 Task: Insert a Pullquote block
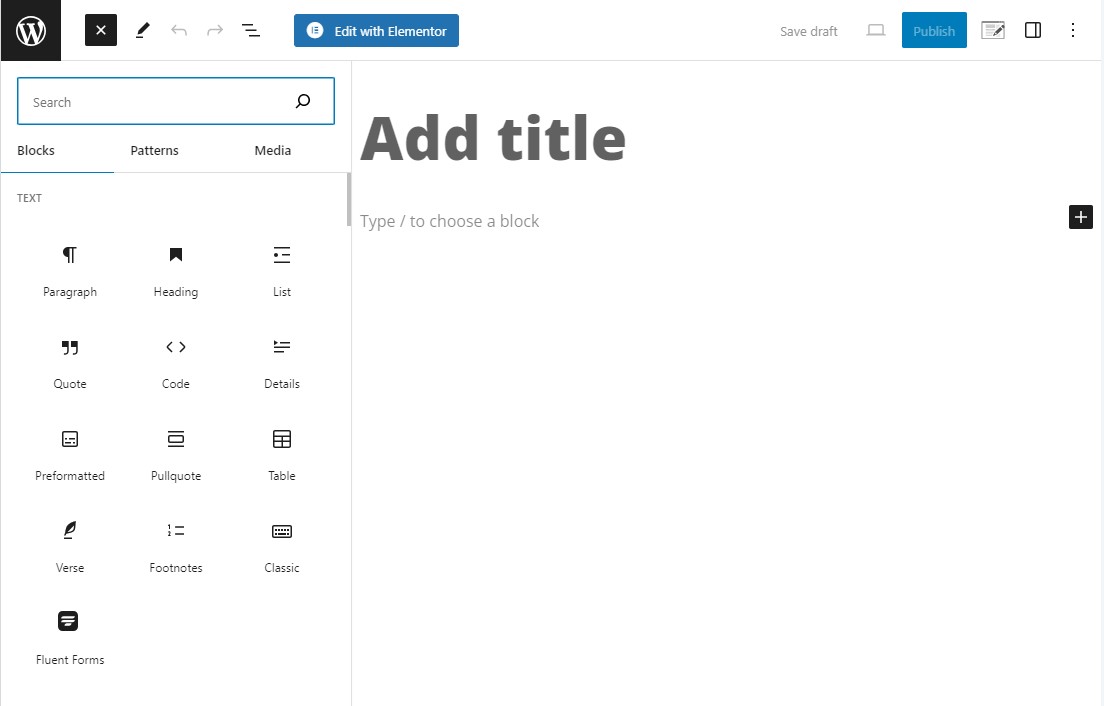click(x=176, y=456)
